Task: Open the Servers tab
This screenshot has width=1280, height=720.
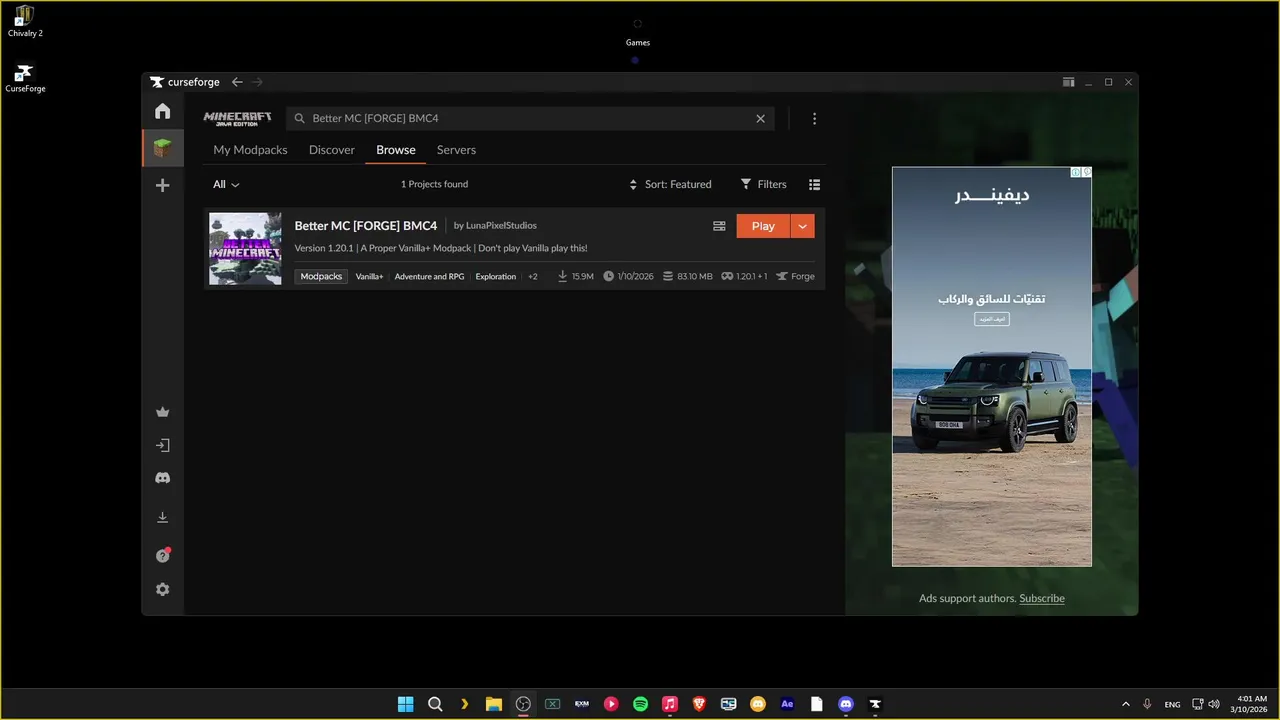Action: [x=456, y=150]
